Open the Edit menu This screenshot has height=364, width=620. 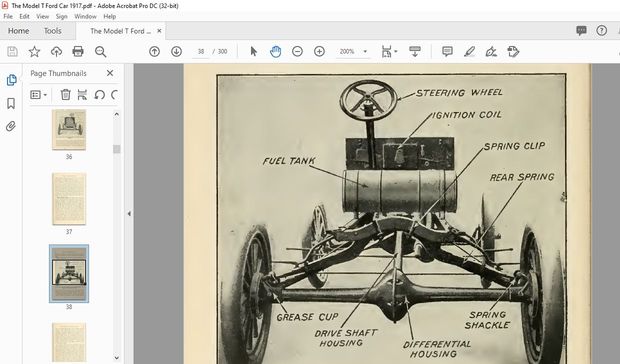25,16
